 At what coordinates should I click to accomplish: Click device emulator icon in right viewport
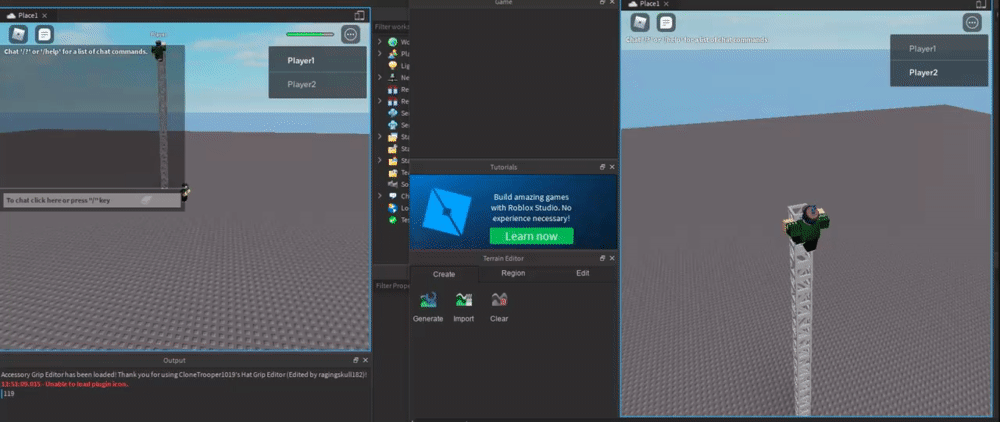coord(981,4)
